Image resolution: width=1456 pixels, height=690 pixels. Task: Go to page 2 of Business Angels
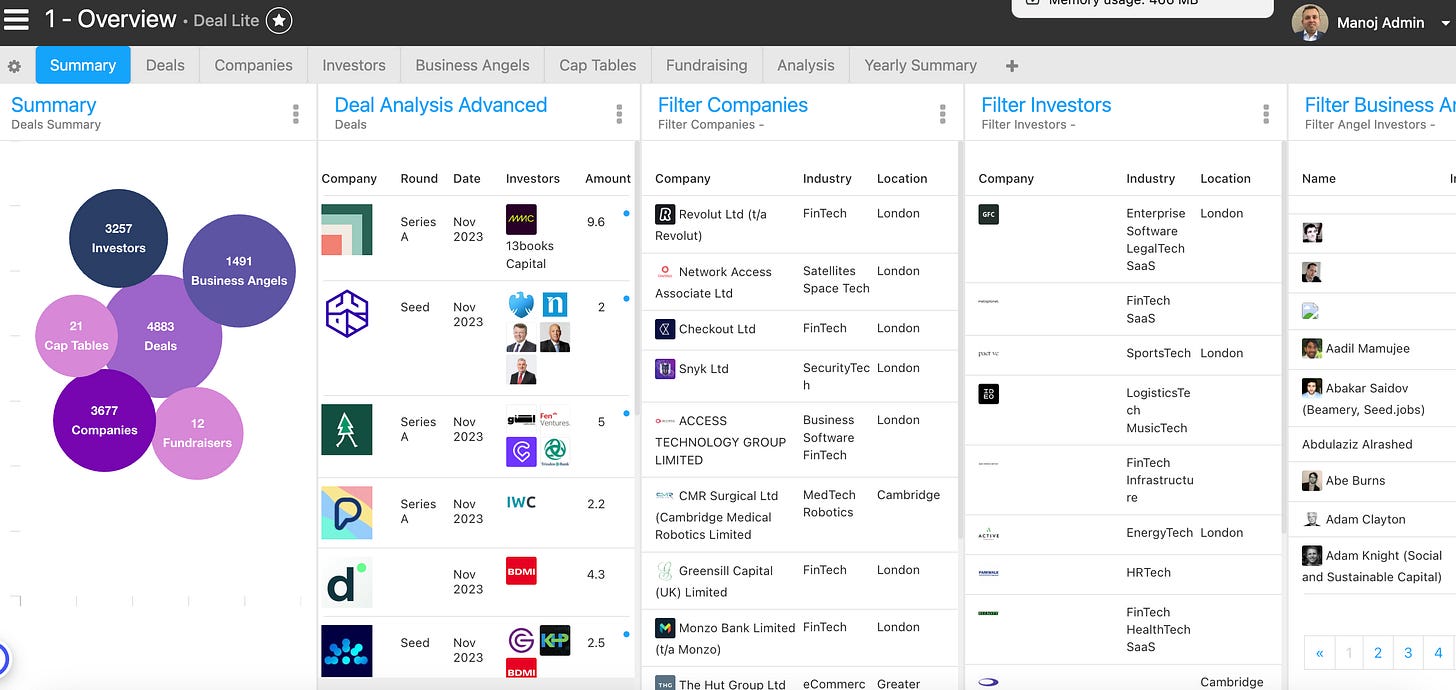1377,653
